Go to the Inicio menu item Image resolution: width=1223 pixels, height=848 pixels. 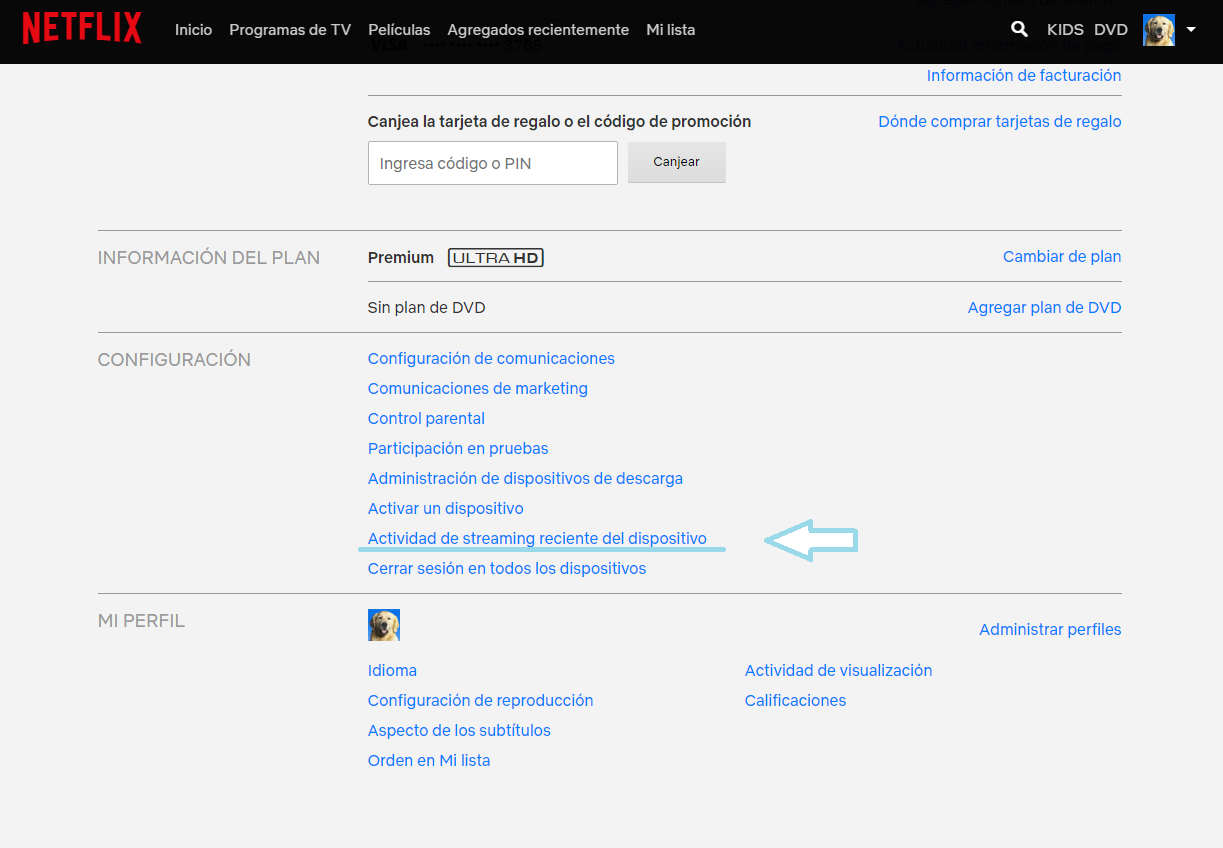point(193,30)
